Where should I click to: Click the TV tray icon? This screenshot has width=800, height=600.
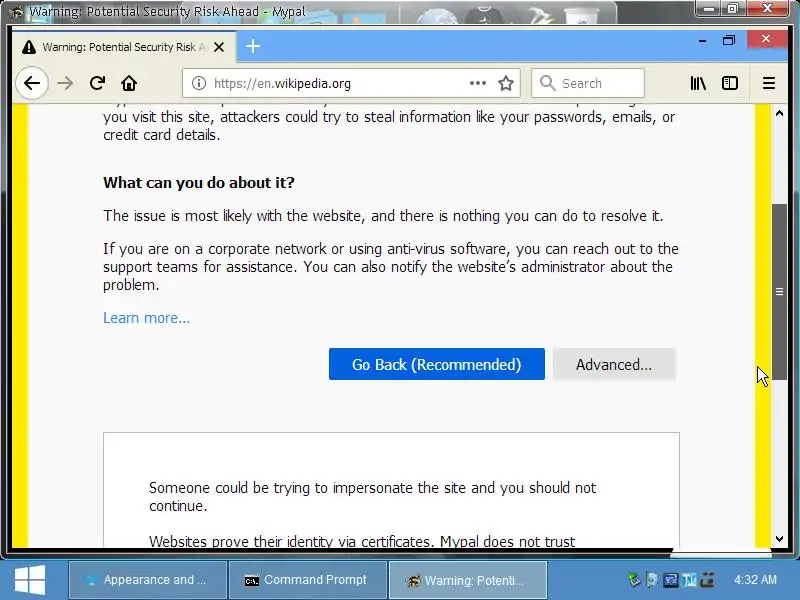pos(689,580)
